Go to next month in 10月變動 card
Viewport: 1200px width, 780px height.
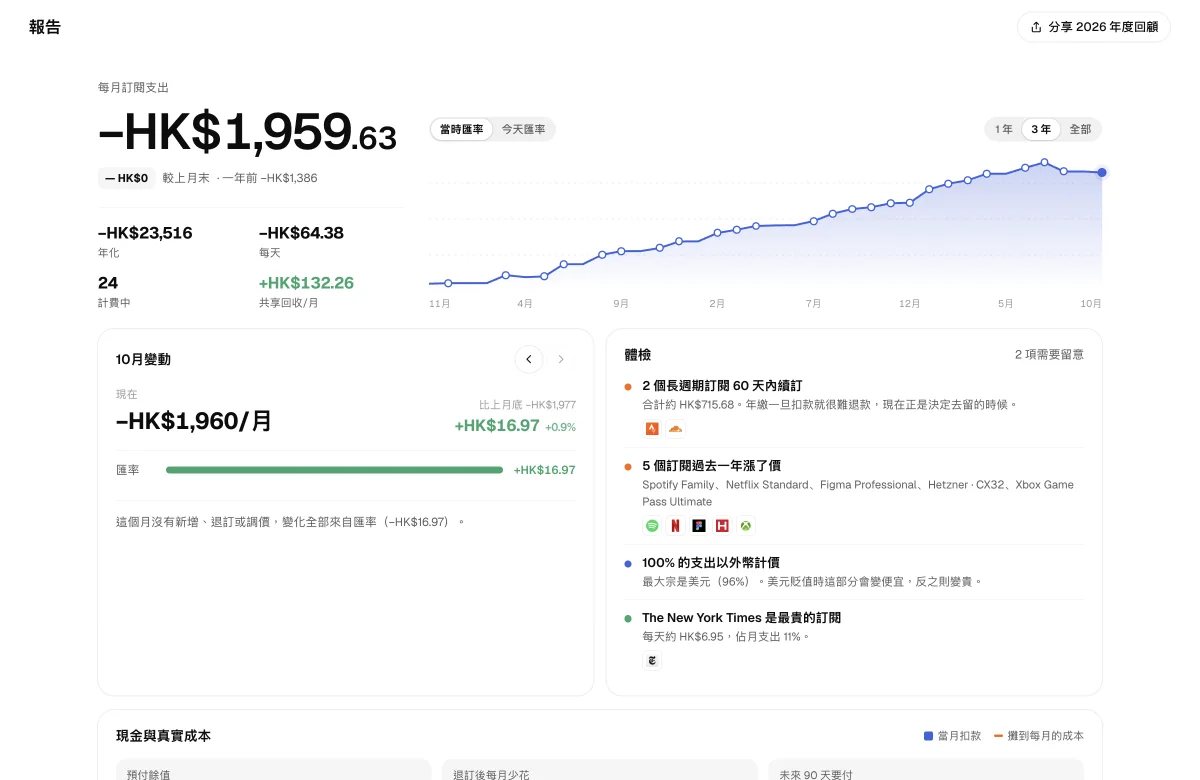tap(561, 359)
